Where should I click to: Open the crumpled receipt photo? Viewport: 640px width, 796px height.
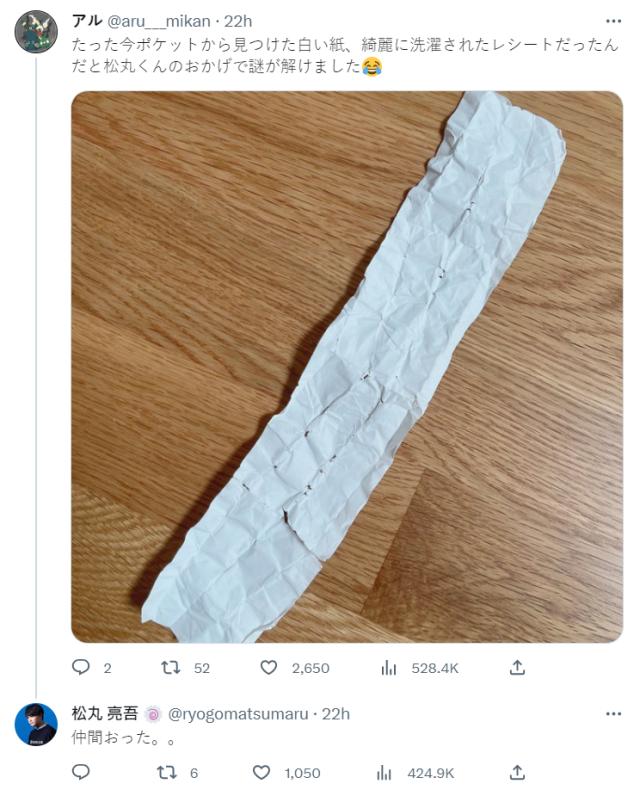[x=346, y=366]
